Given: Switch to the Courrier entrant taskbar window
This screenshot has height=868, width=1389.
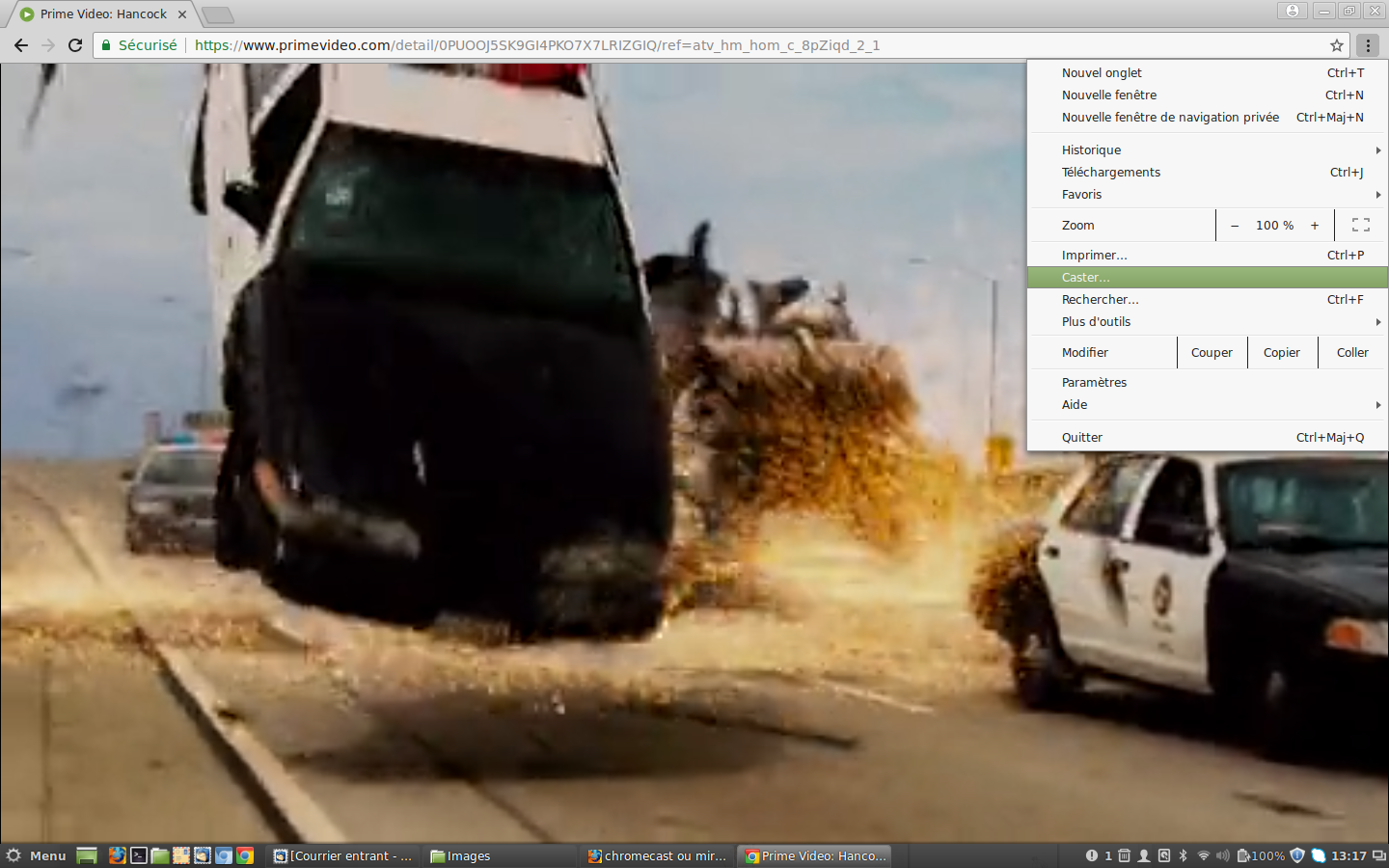Looking at the screenshot, I should click(x=343, y=855).
